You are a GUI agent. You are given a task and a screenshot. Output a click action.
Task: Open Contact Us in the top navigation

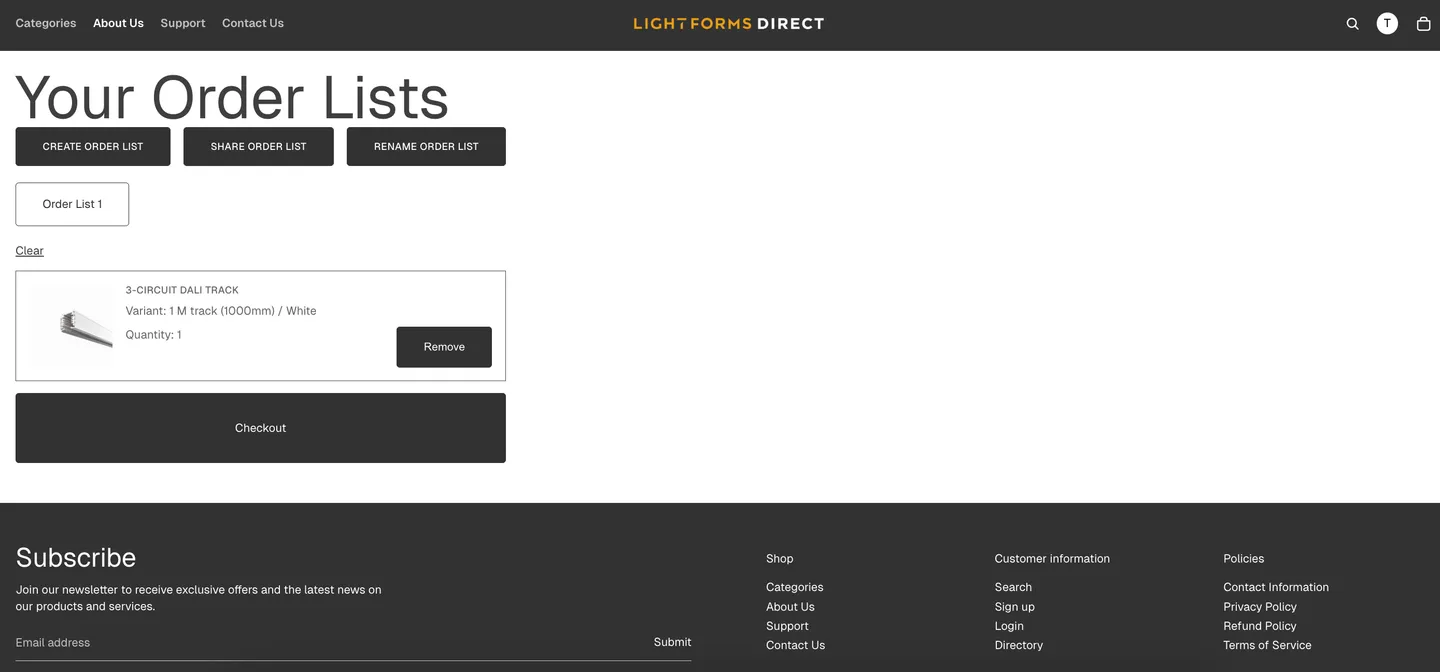click(x=253, y=23)
